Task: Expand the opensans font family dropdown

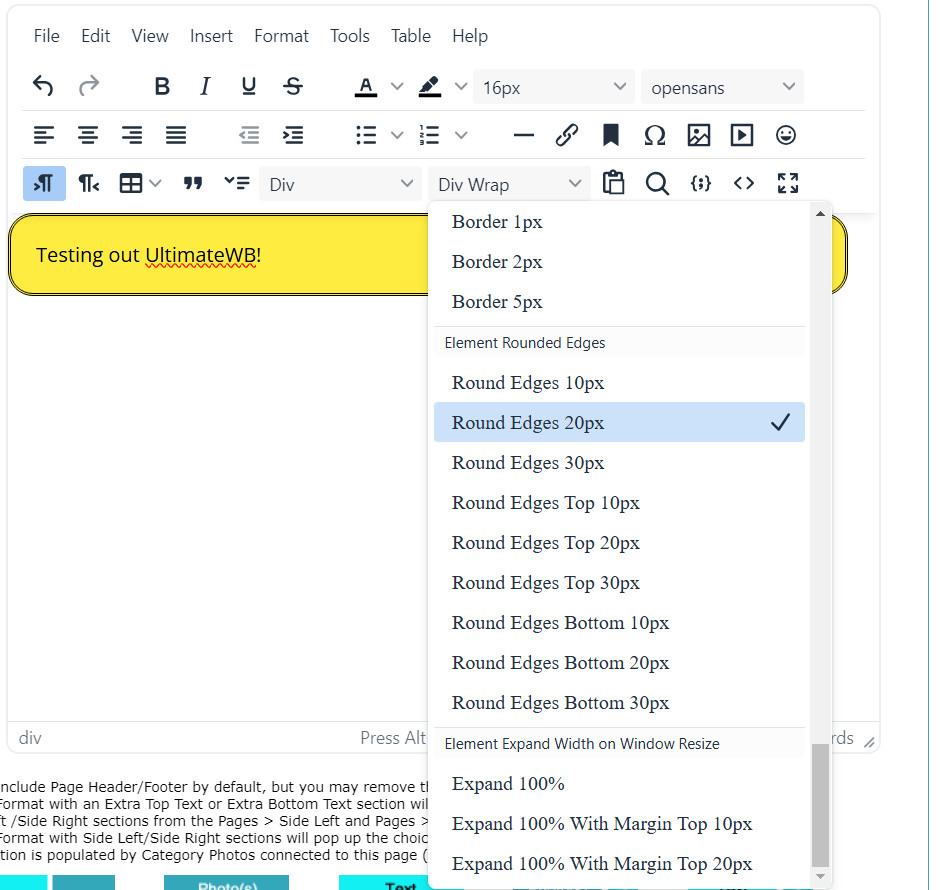Action: pyautogui.click(x=722, y=87)
